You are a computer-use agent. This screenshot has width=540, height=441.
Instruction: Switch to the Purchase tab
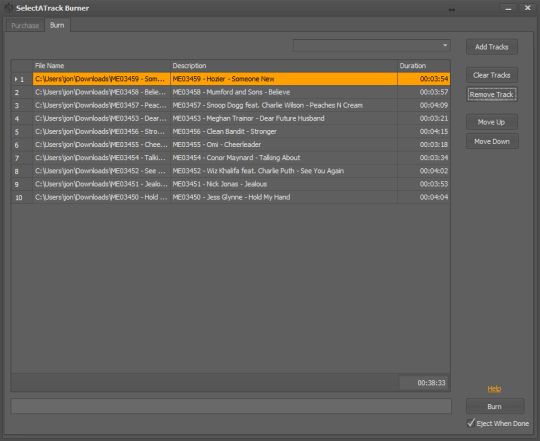[25, 25]
